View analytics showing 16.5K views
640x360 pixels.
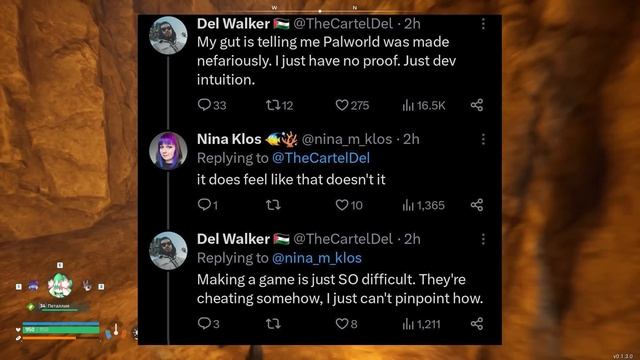(424, 105)
